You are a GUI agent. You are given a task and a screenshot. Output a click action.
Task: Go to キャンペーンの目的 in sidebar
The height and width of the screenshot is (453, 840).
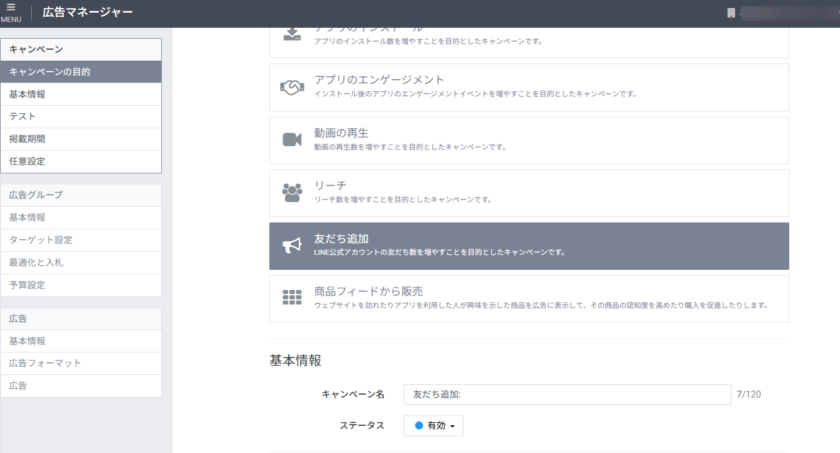pyautogui.click(x=80, y=72)
